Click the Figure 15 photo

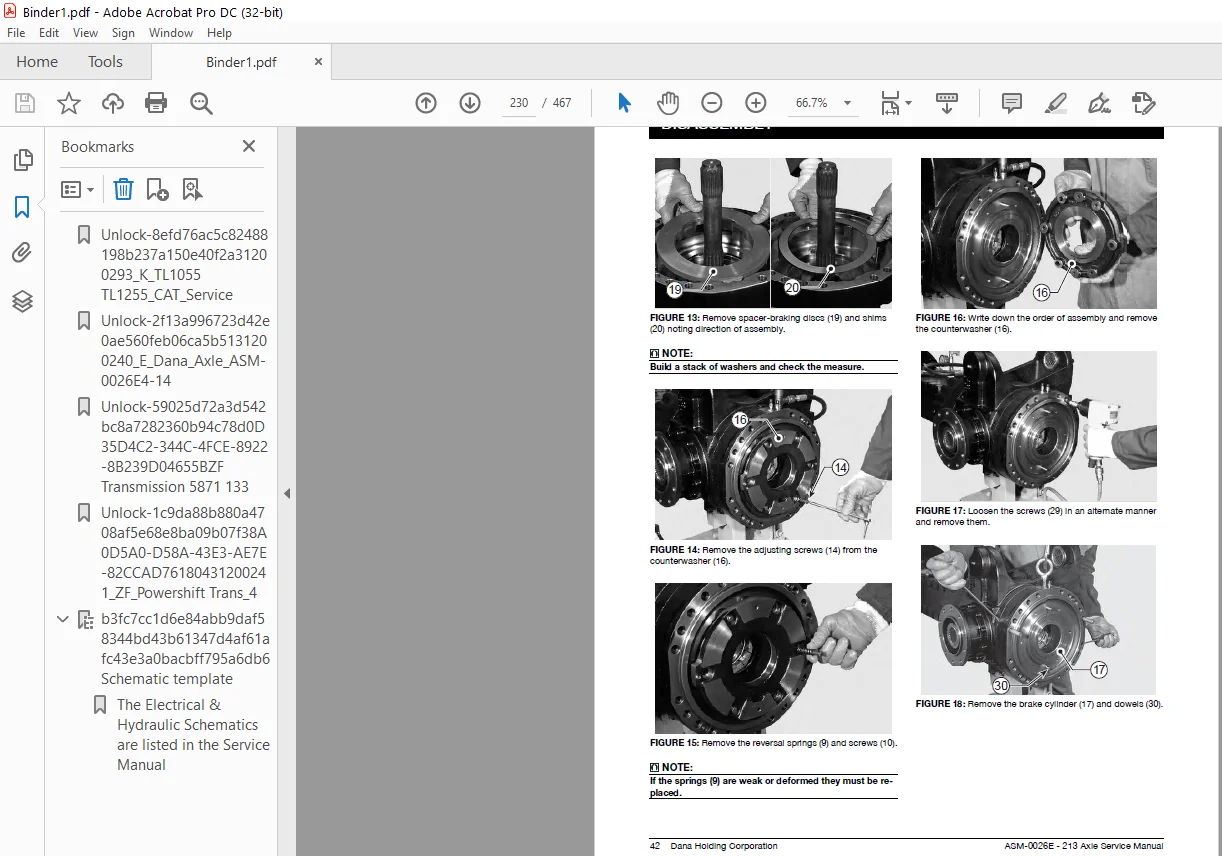773,659
